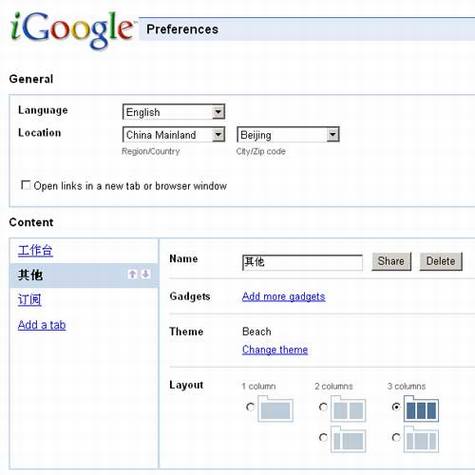Select the lower 3 columns radio button
Screen dimensions: 475x475
(396, 437)
